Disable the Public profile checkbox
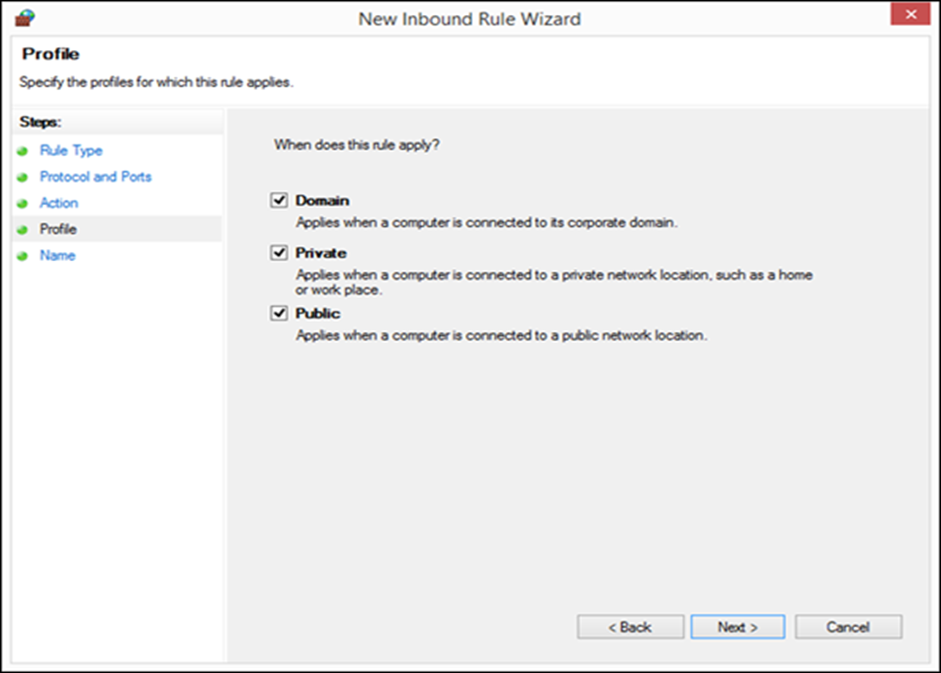The image size is (941, 673). 279,313
